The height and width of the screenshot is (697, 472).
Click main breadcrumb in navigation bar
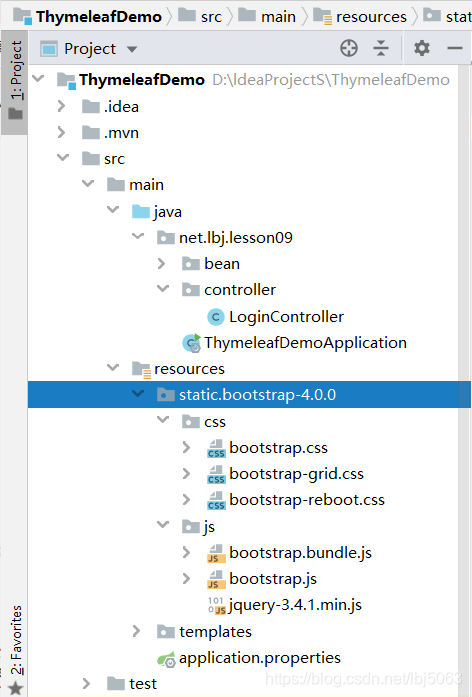pyautogui.click(x=278, y=17)
